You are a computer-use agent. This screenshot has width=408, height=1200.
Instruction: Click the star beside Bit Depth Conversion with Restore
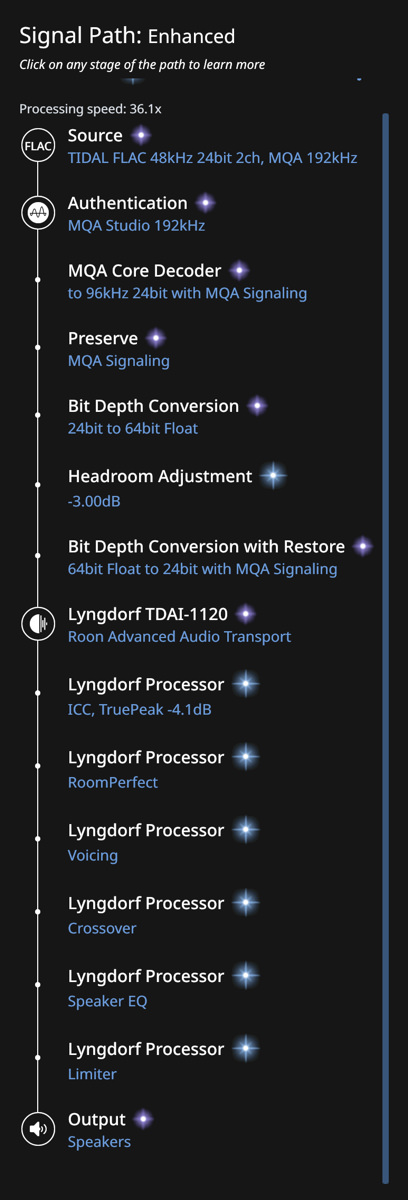[363, 546]
